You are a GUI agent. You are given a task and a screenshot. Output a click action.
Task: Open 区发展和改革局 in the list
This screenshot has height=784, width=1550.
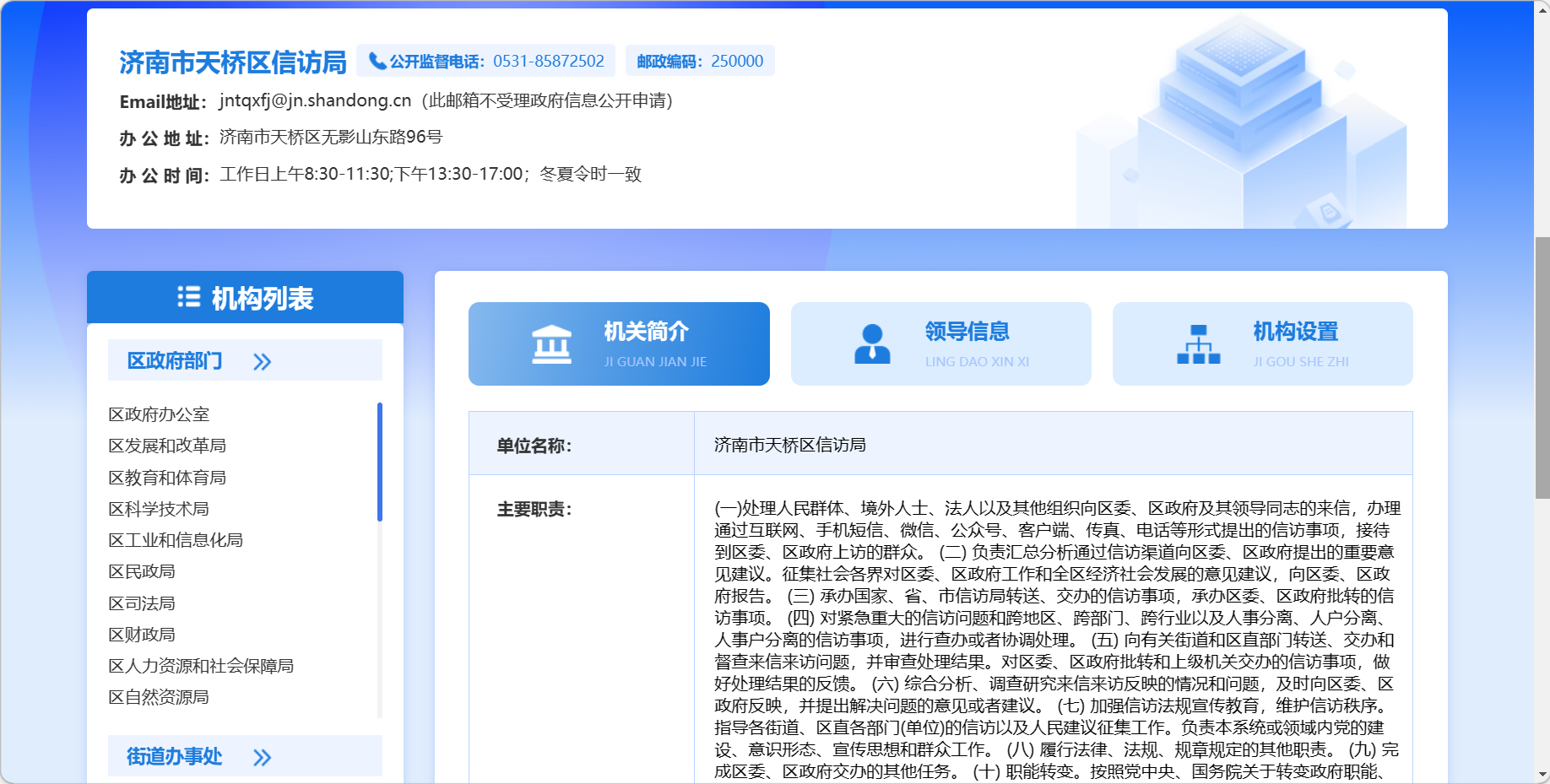(x=167, y=446)
